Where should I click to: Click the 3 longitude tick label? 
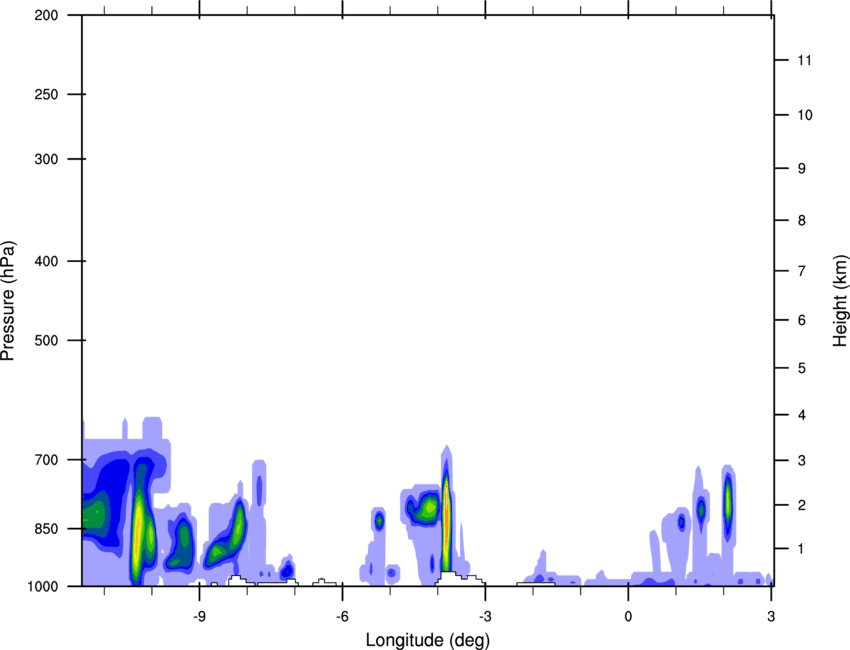(771, 616)
